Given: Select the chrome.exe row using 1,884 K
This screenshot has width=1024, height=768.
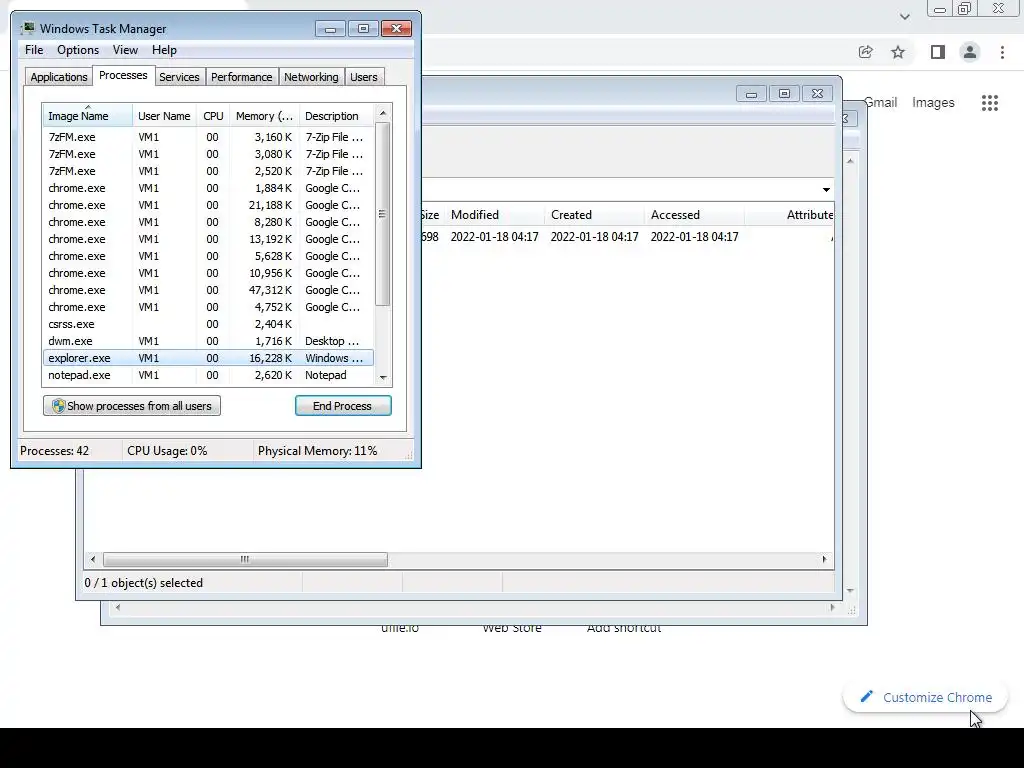Looking at the screenshot, I should [208, 188].
